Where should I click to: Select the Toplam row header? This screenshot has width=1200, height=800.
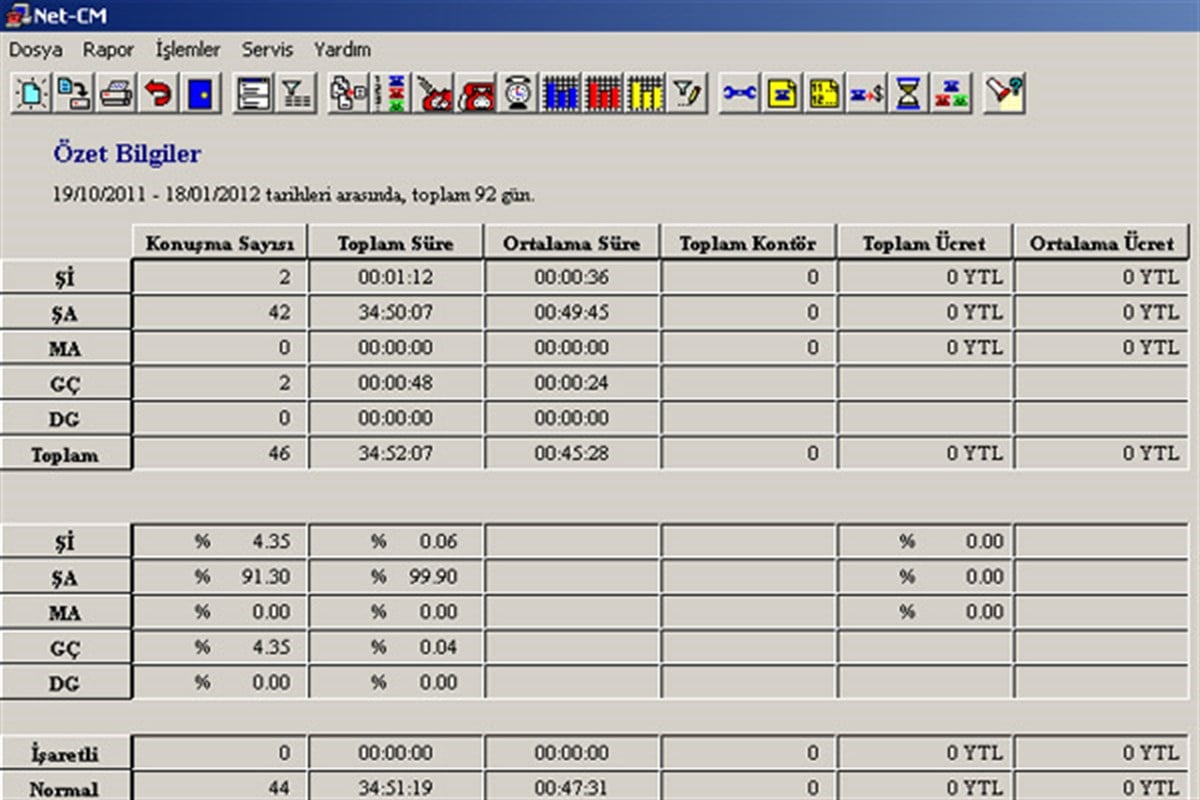65,452
